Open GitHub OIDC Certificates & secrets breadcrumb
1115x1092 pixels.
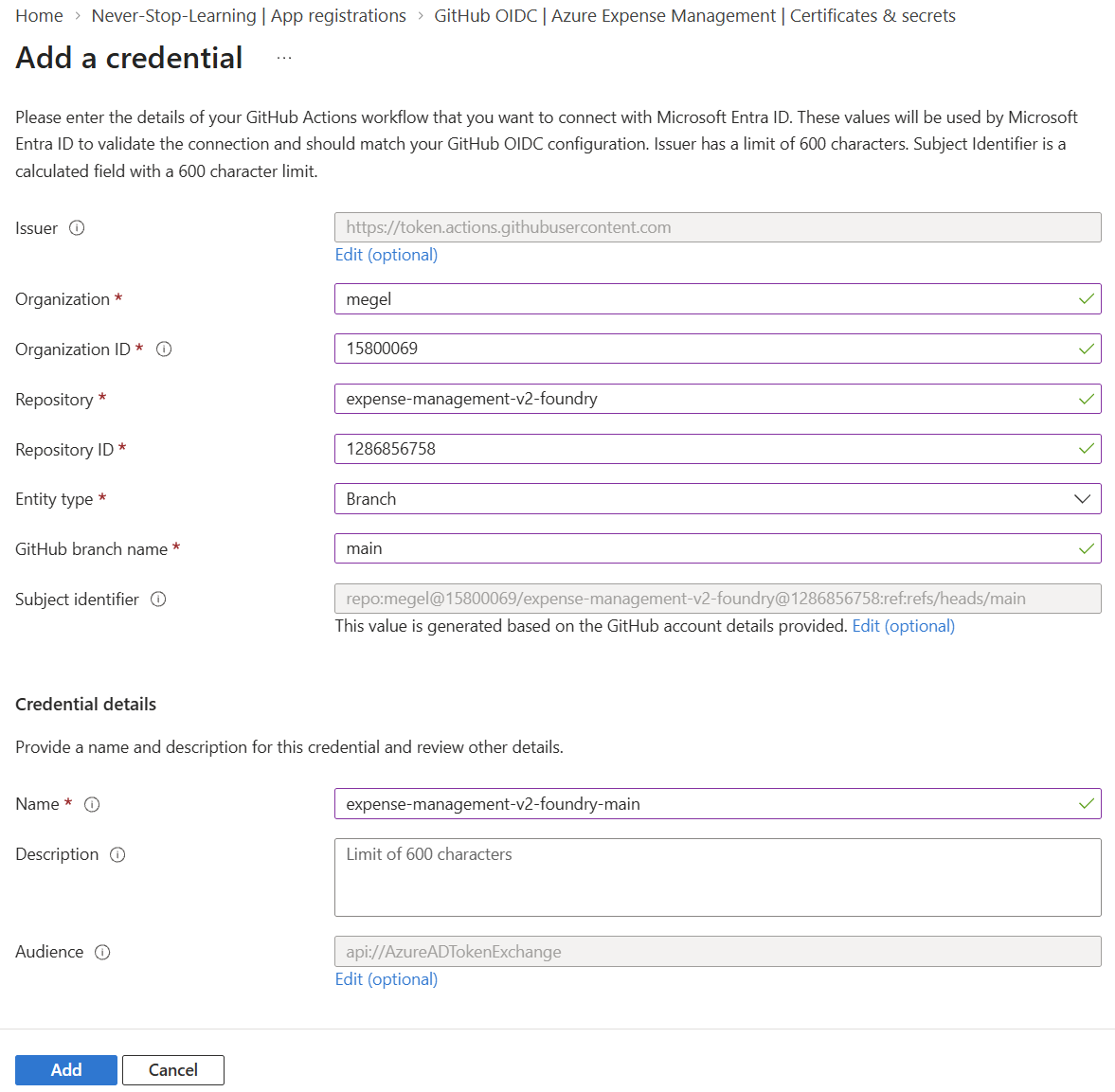click(x=694, y=16)
